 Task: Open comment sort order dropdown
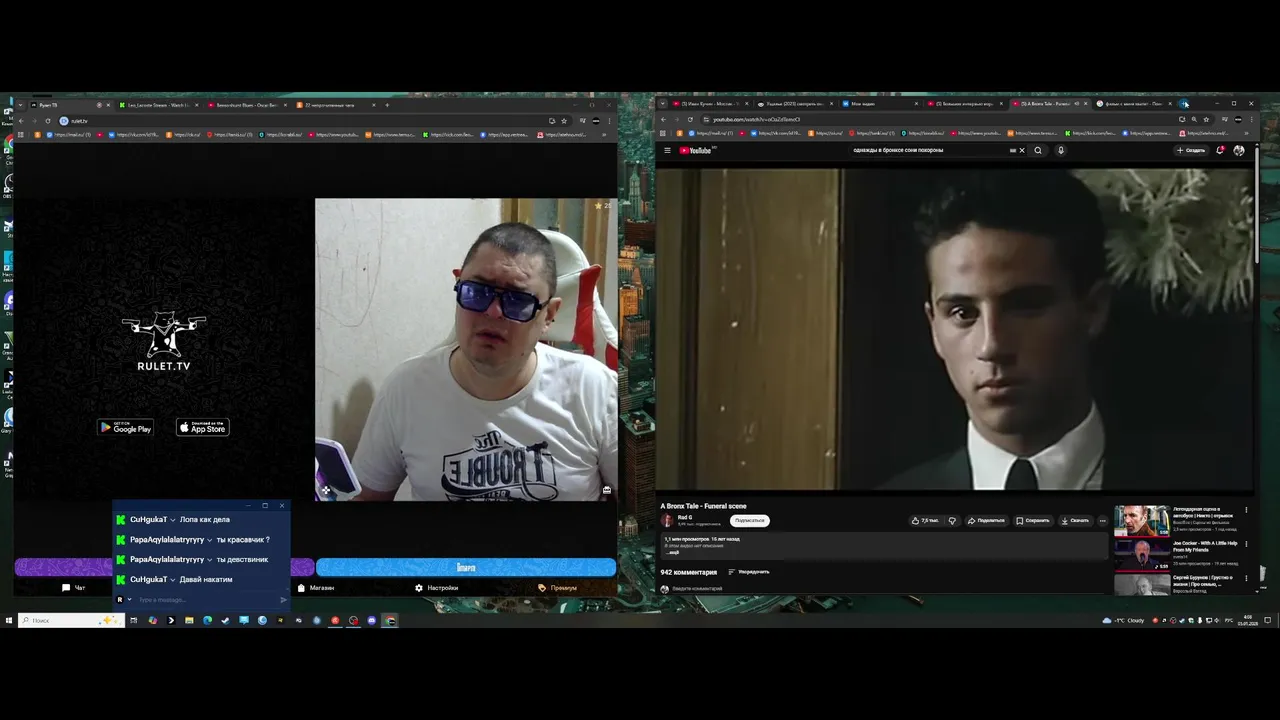tap(749, 572)
